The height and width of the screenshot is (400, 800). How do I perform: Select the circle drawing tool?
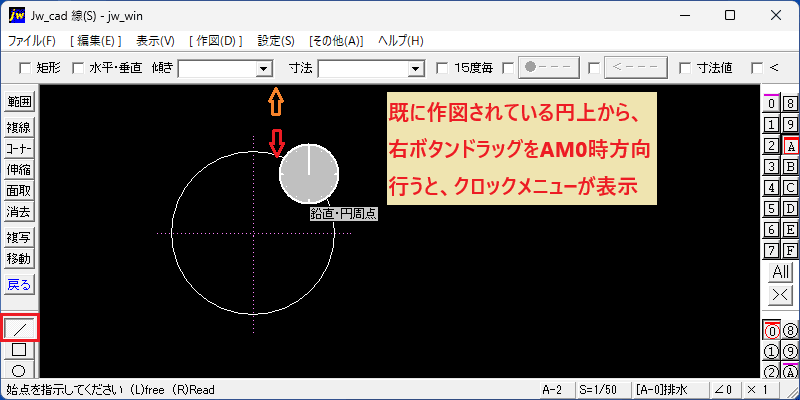click(19, 370)
